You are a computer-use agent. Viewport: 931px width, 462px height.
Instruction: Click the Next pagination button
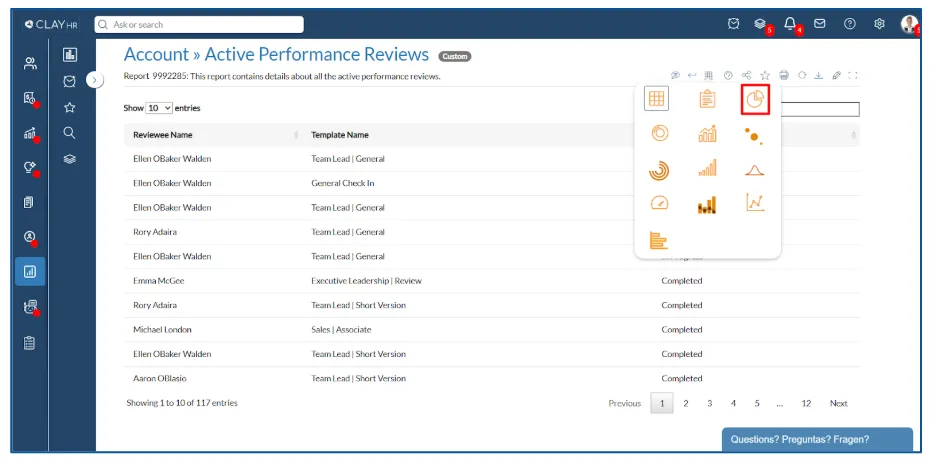tap(838, 403)
